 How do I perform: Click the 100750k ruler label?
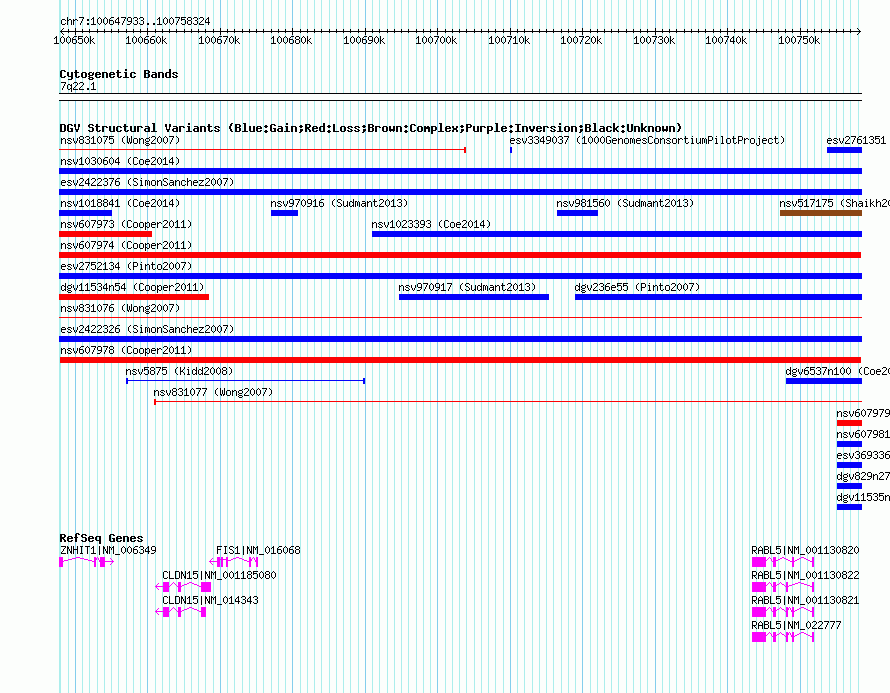(x=799, y=40)
